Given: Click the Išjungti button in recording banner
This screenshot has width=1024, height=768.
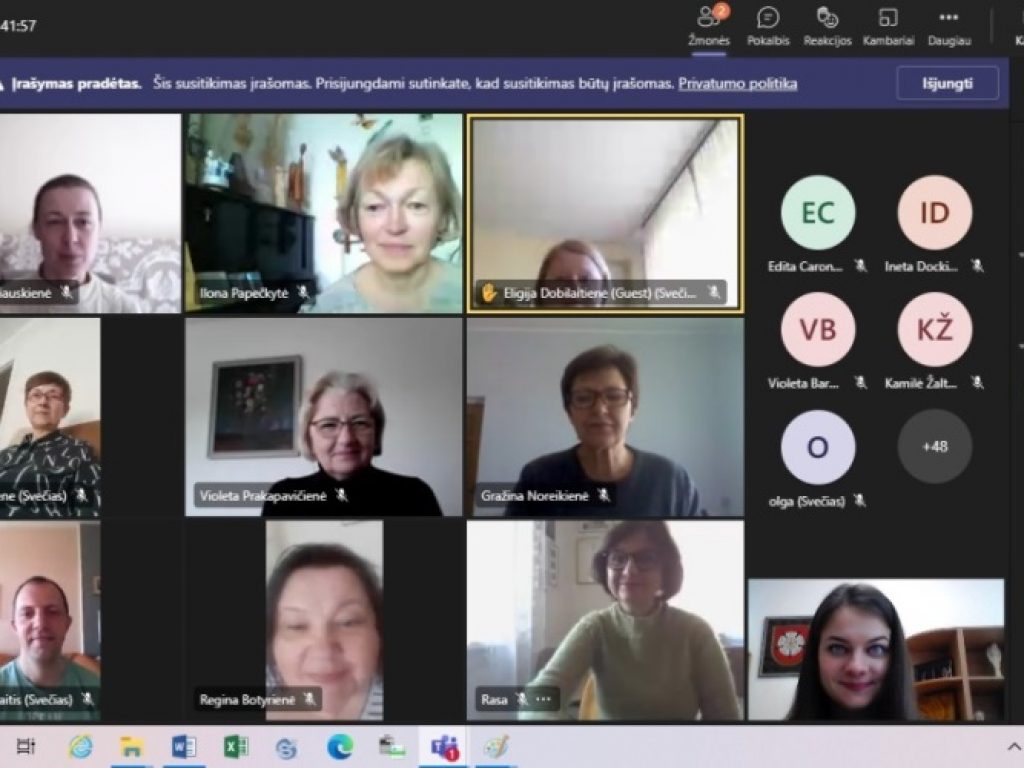Looking at the screenshot, I should tap(948, 83).
